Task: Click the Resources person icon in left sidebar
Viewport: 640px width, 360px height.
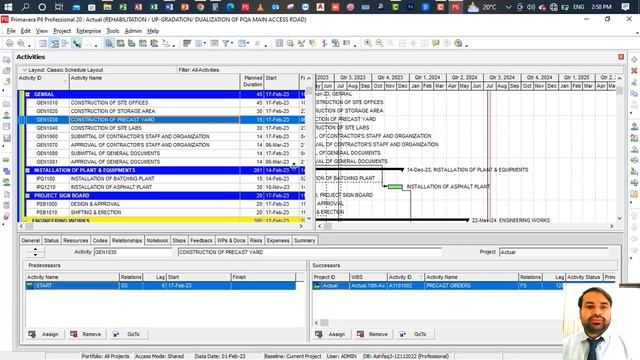Action: (7, 115)
